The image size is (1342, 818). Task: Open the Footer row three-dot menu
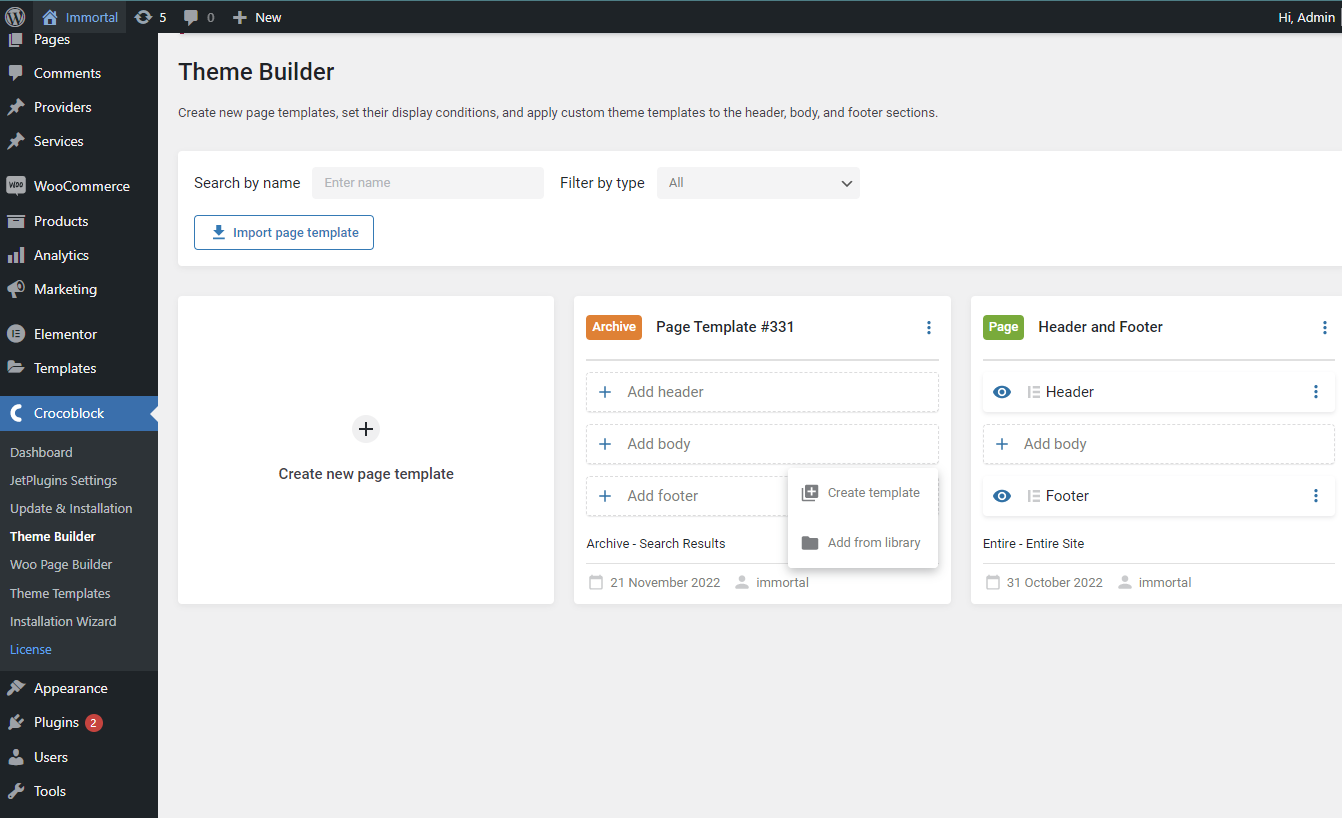pyautogui.click(x=1316, y=496)
